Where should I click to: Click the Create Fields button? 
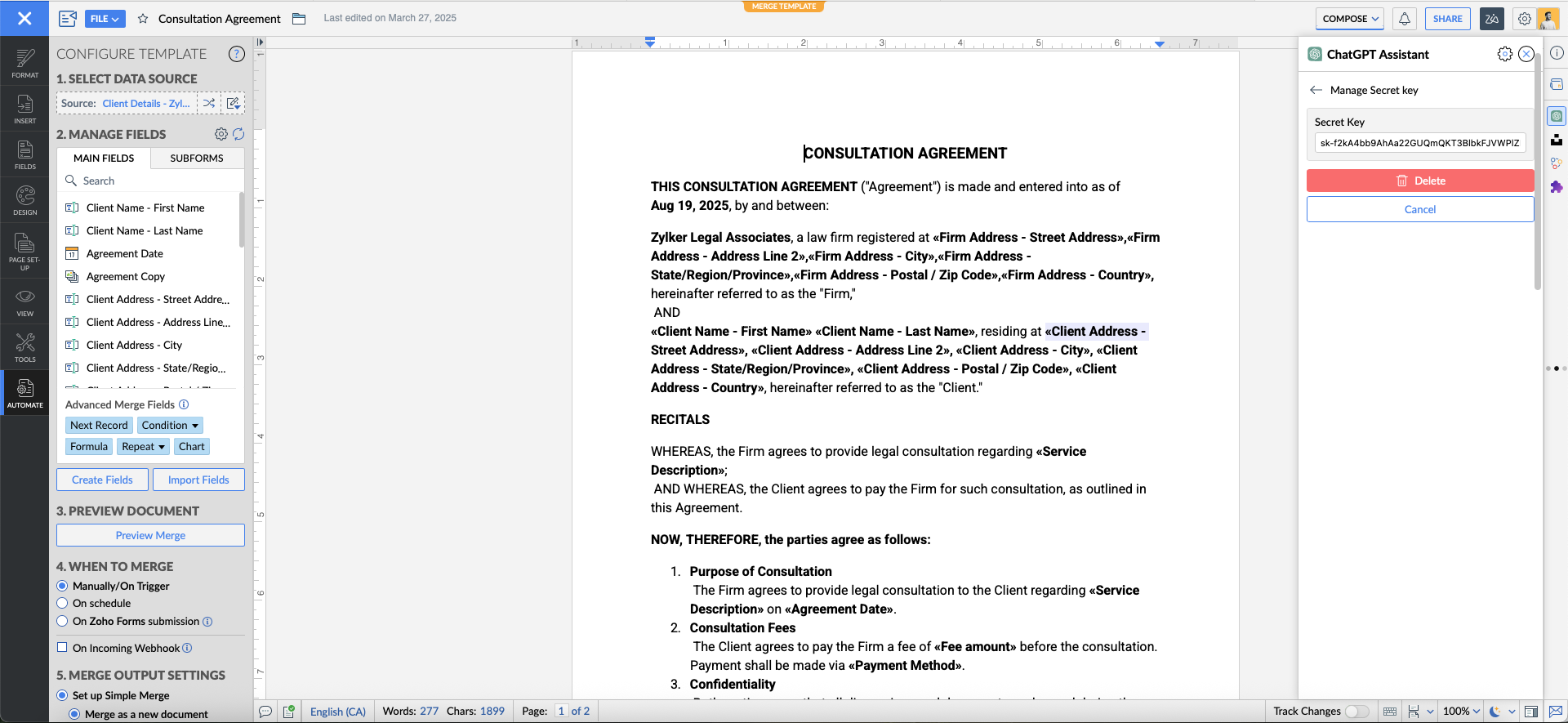[x=102, y=480]
